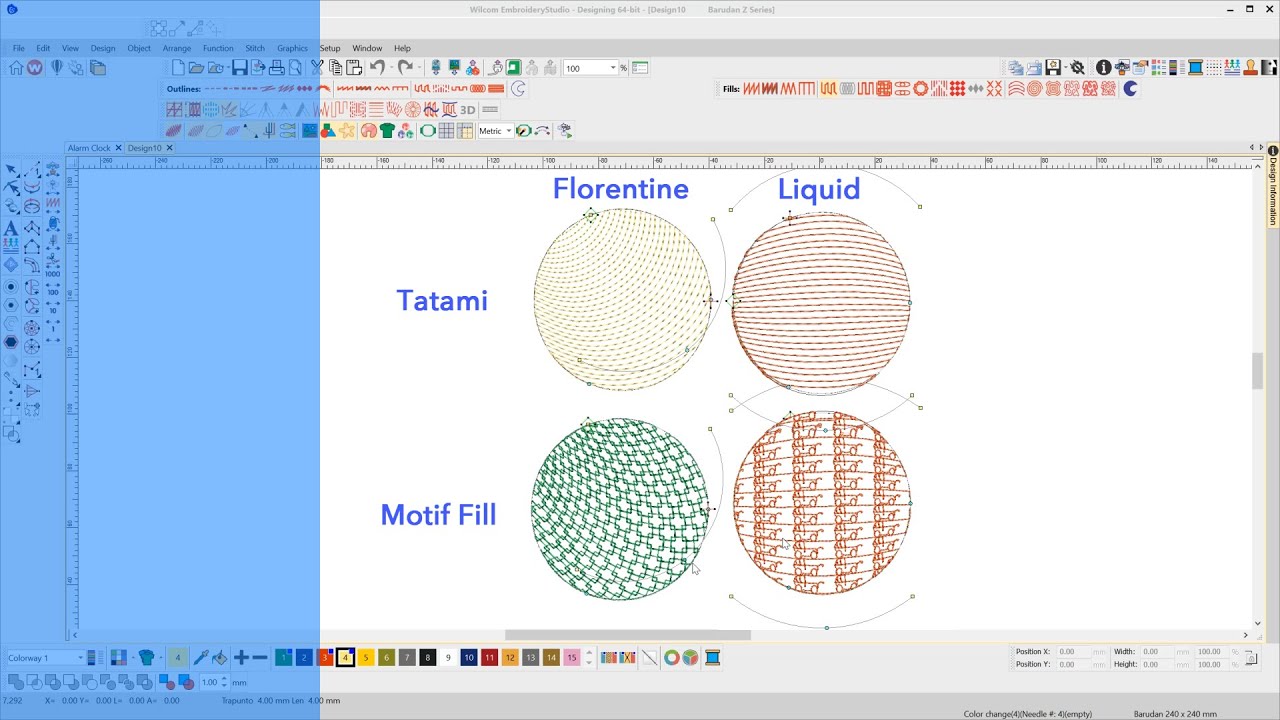
Task: Select the Tatami fill stitch icon
Action: (x=828, y=89)
